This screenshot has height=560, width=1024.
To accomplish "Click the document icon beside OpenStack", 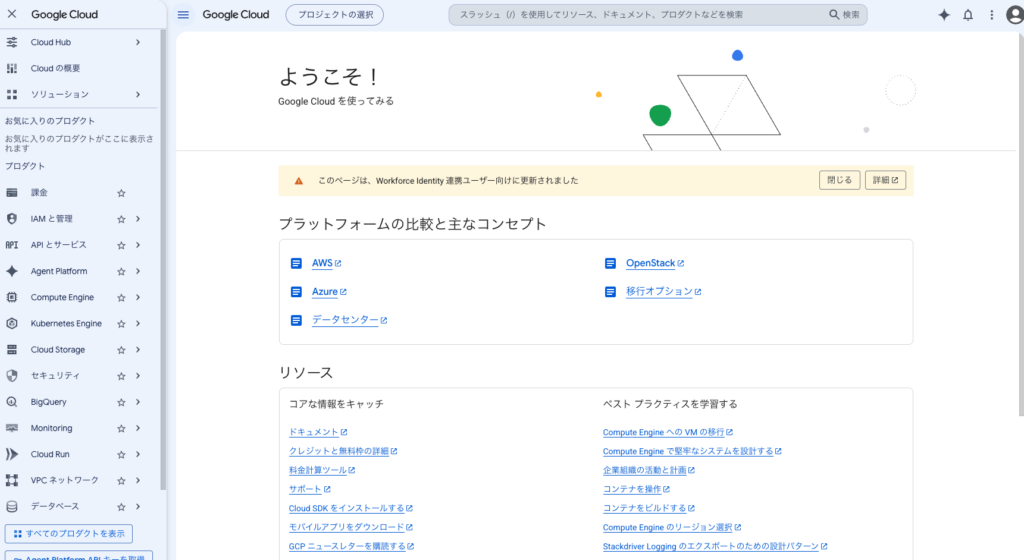I will point(611,263).
